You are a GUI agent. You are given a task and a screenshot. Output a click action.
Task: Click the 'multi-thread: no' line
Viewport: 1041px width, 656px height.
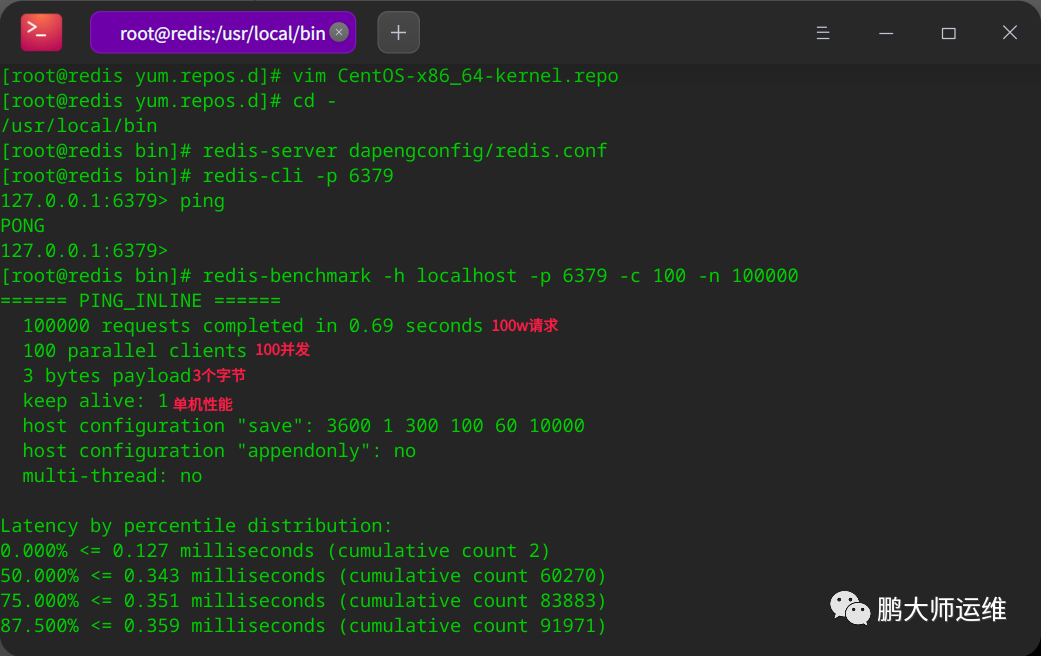tap(112, 476)
